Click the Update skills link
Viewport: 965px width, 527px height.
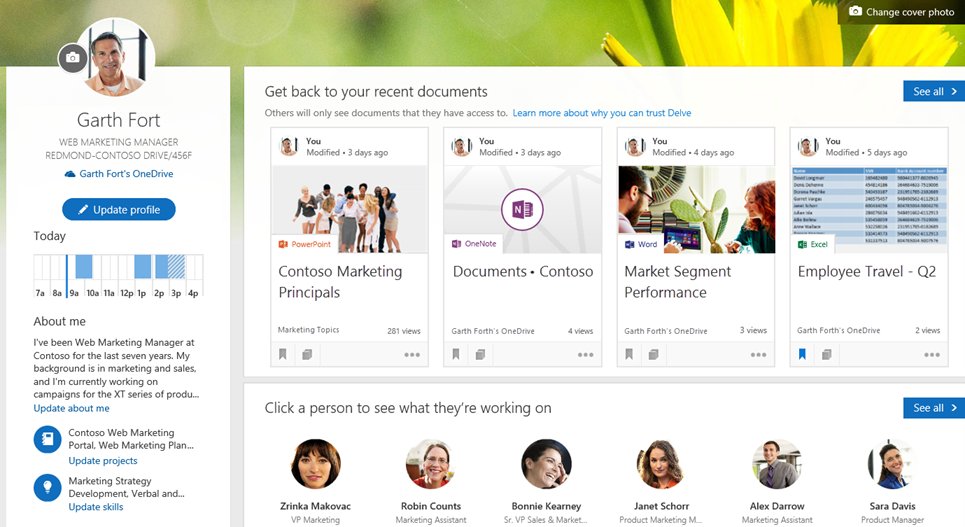coord(95,507)
